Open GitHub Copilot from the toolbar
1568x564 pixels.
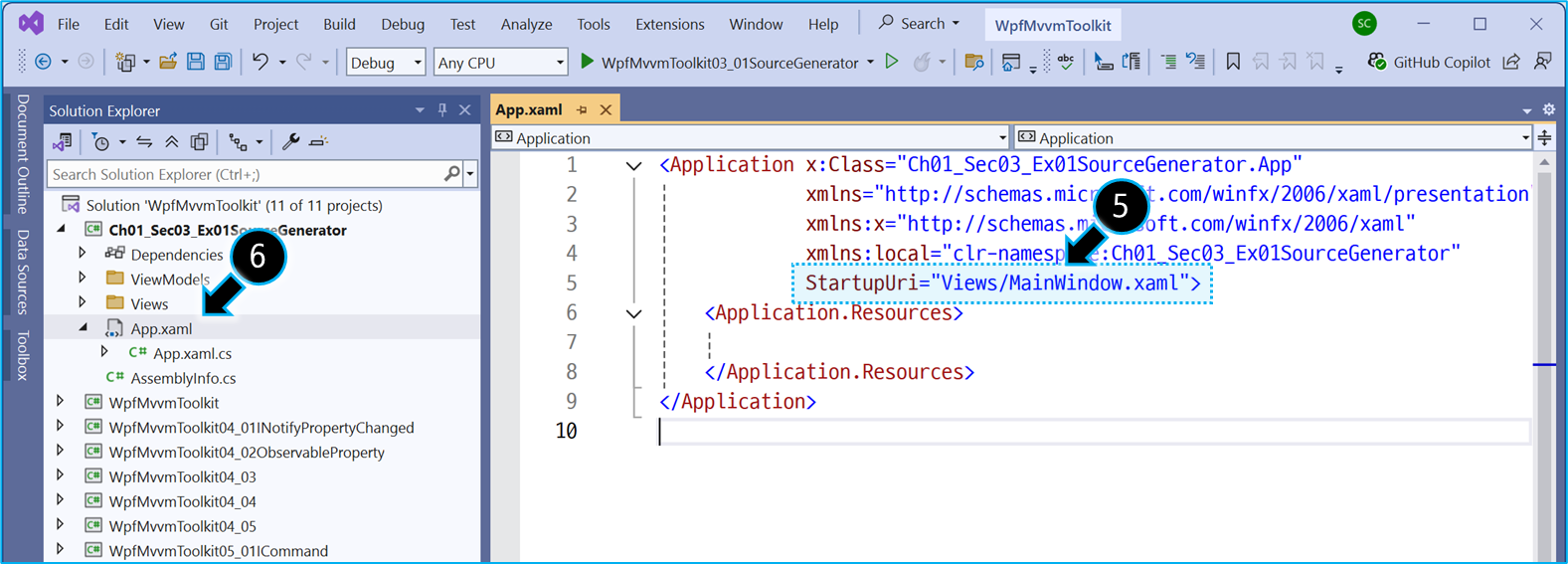tap(1429, 62)
